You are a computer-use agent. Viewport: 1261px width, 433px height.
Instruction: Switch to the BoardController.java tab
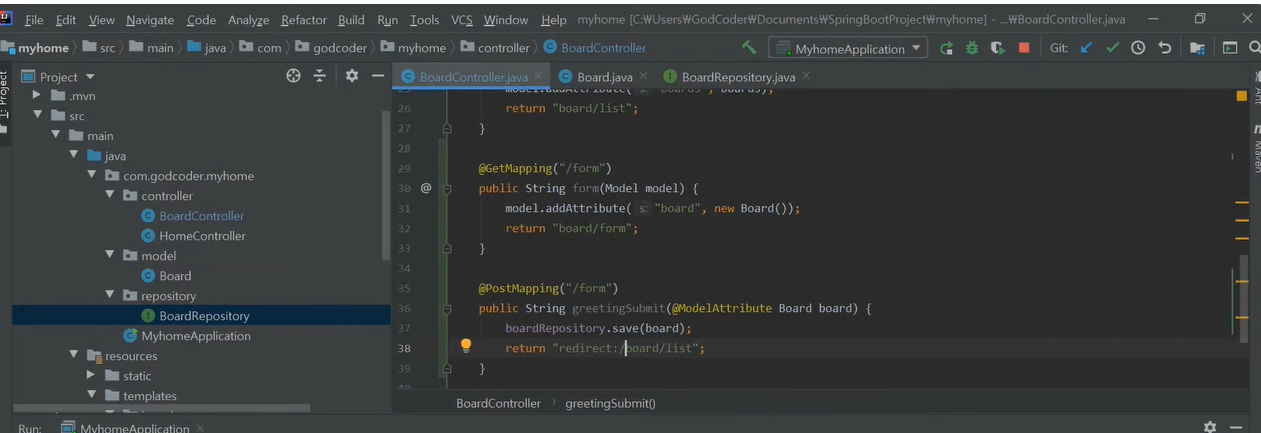[x=473, y=77]
